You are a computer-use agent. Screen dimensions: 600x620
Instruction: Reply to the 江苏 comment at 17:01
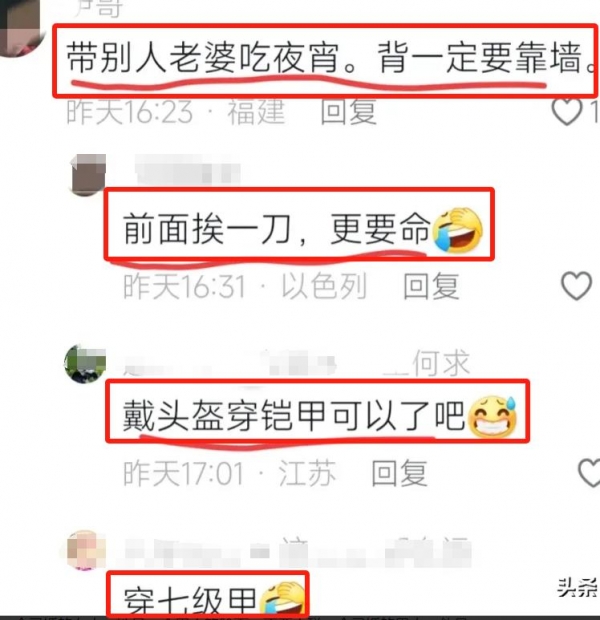click(x=399, y=473)
